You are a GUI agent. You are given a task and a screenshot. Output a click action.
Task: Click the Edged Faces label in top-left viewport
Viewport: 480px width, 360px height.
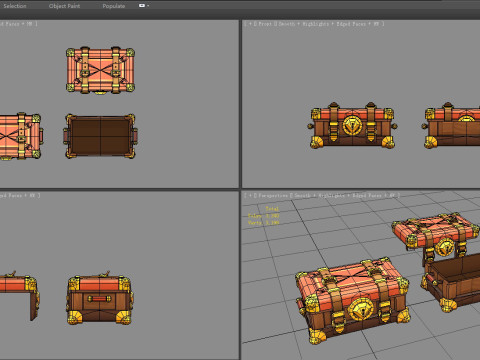click(x=9, y=24)
